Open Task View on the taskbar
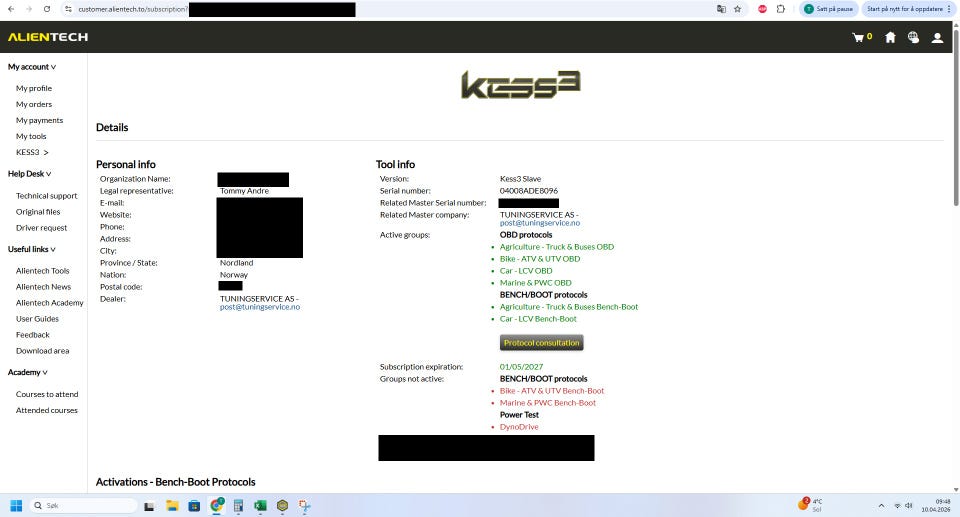960x517 pixels. [149, 506]
